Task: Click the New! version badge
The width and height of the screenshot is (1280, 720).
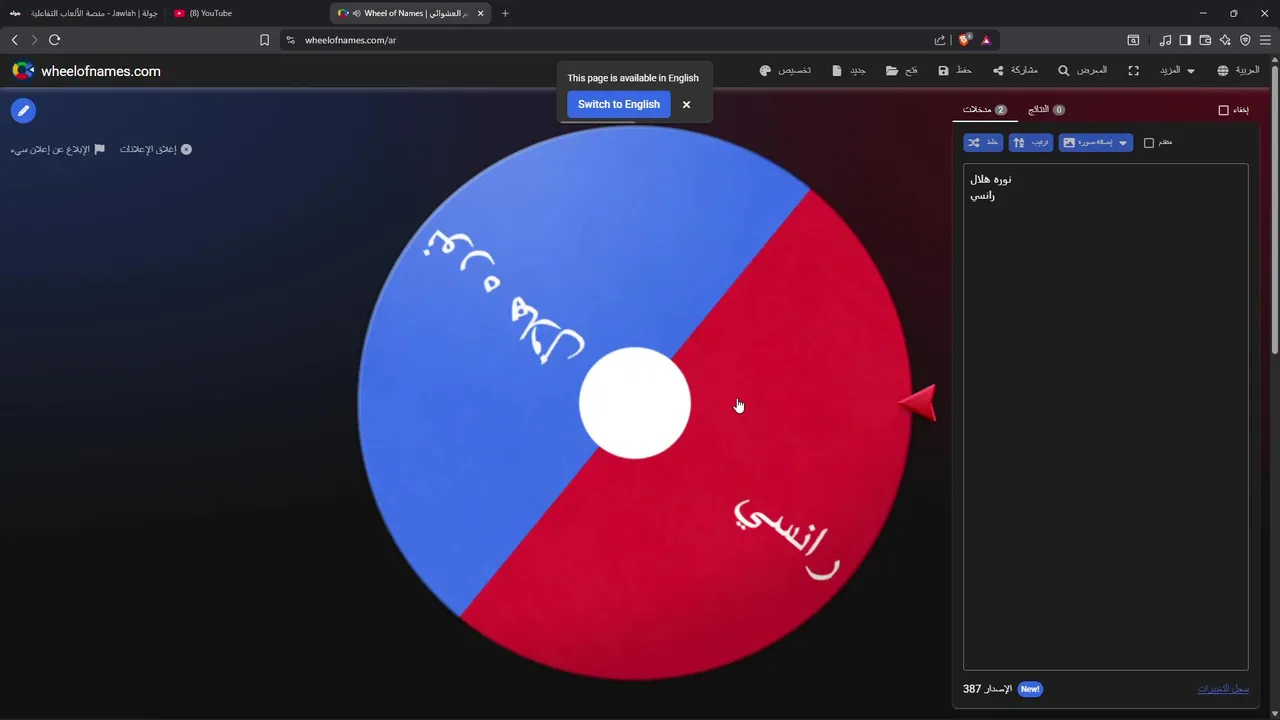Action: [1030, 689]
